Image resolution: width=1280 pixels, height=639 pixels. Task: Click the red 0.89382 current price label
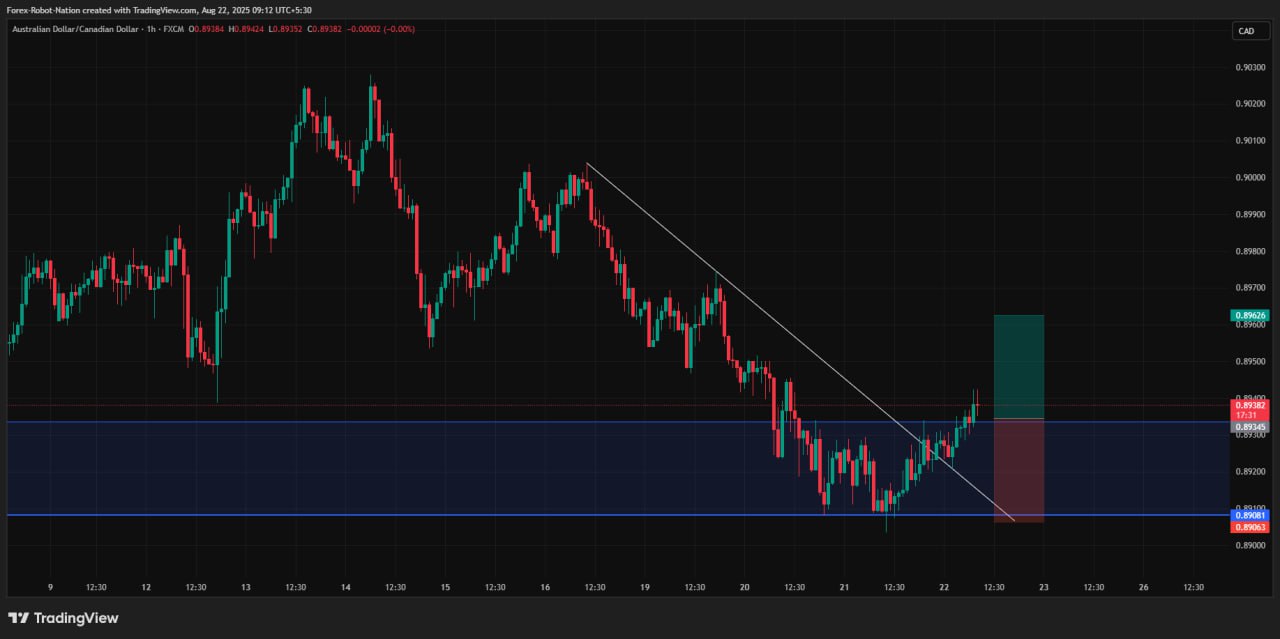[1250, 405]
